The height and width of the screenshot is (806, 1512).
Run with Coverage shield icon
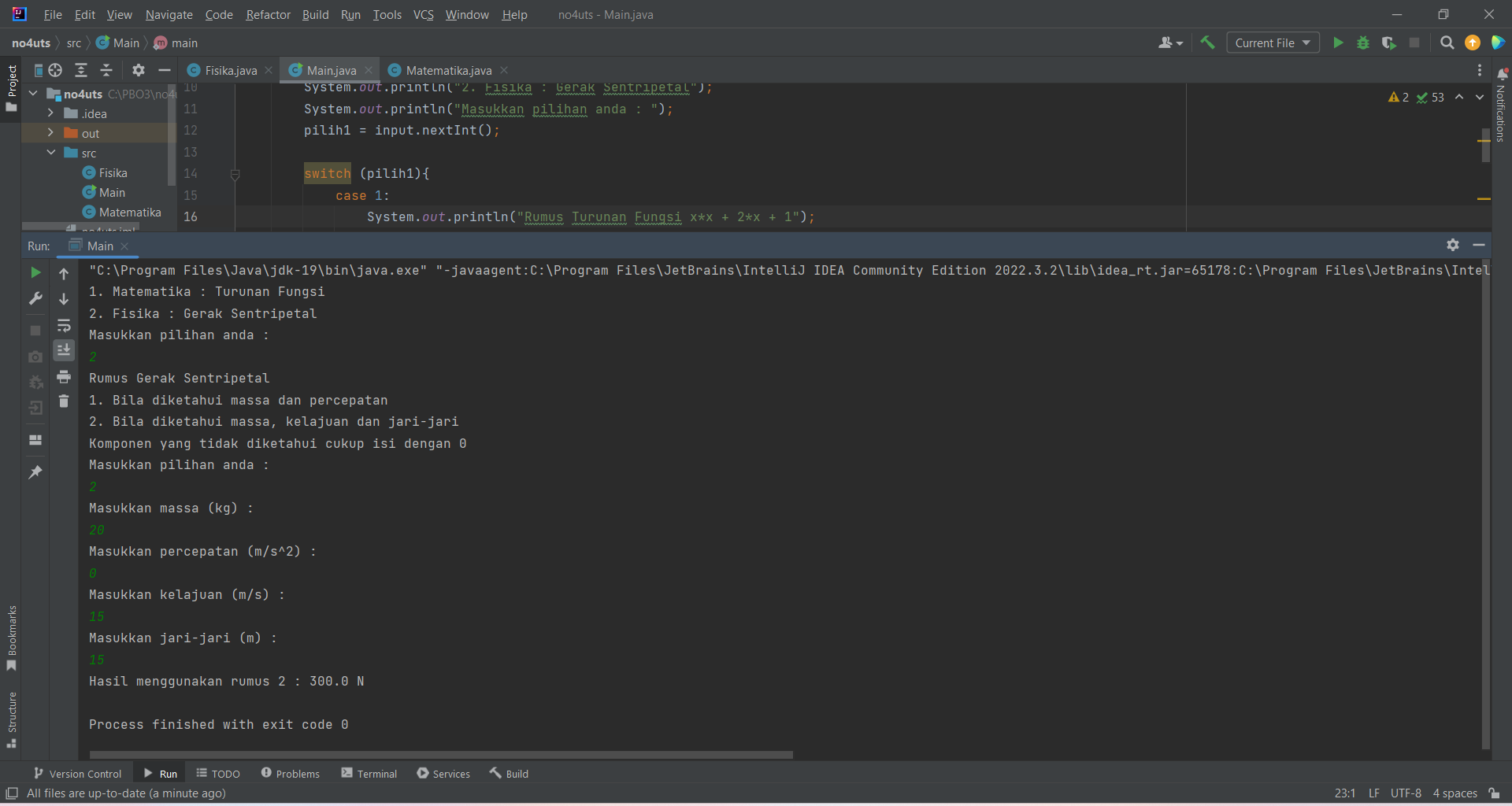coord(1388,43)
